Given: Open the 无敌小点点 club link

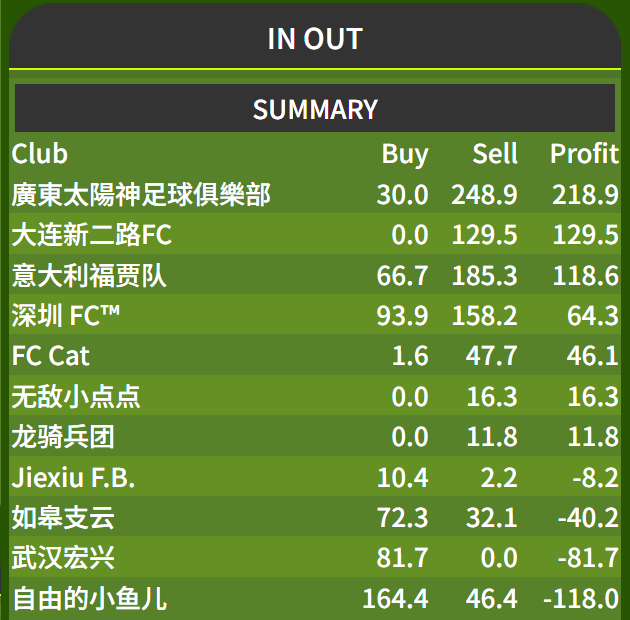Looking at the screenshot, I should point(76,397).
